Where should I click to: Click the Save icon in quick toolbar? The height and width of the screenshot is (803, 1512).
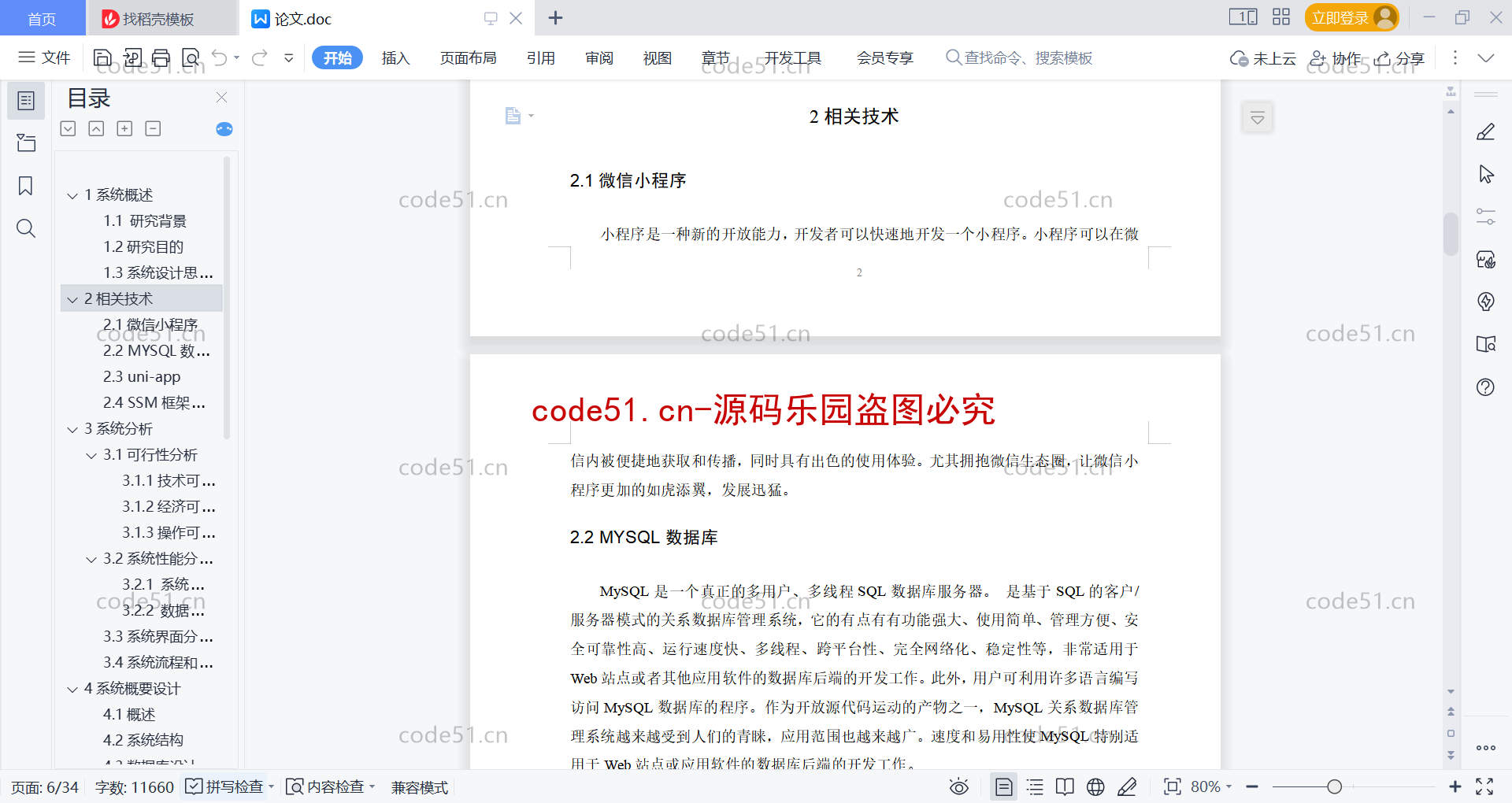102,57
